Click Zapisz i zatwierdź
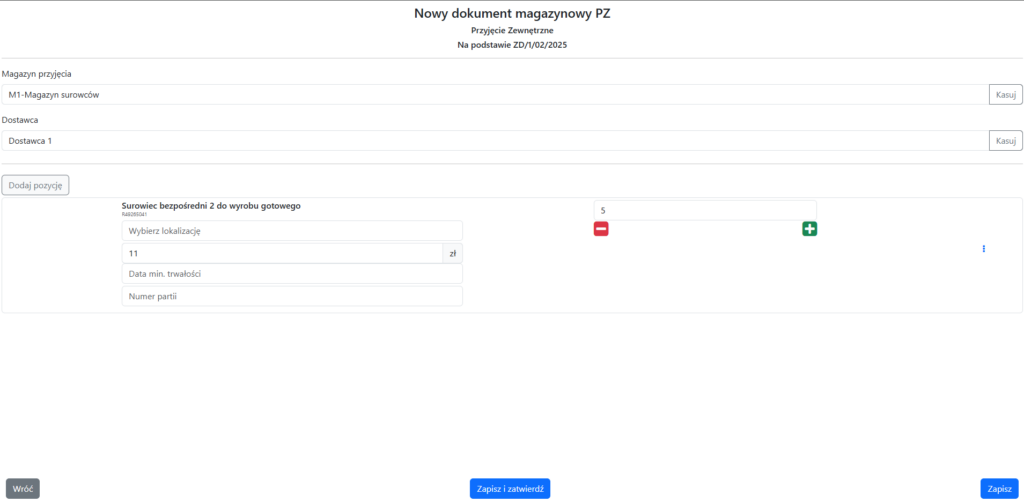Screen dimensions: 1024x502 point(510,488)
